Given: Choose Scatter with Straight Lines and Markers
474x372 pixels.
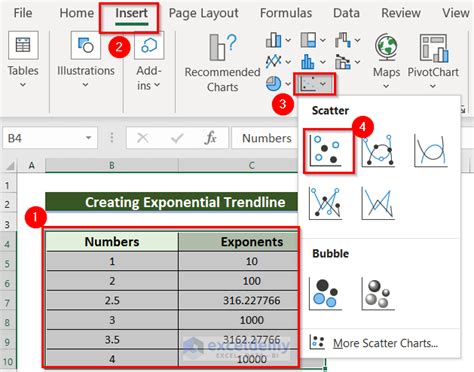Looking at the screenshot, I should [x=325, y=203].
